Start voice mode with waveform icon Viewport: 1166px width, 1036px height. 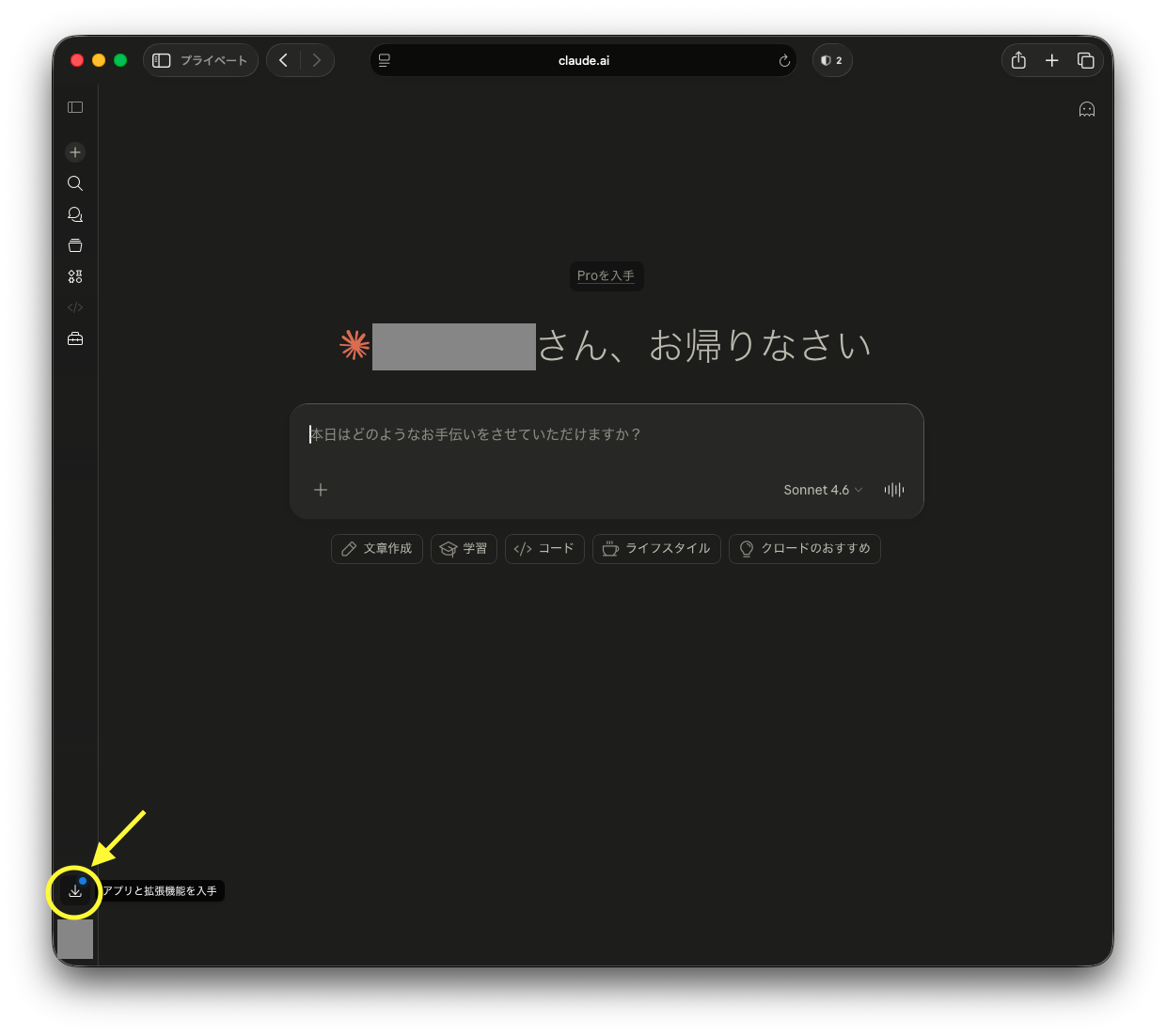click(x=894, y=490)
